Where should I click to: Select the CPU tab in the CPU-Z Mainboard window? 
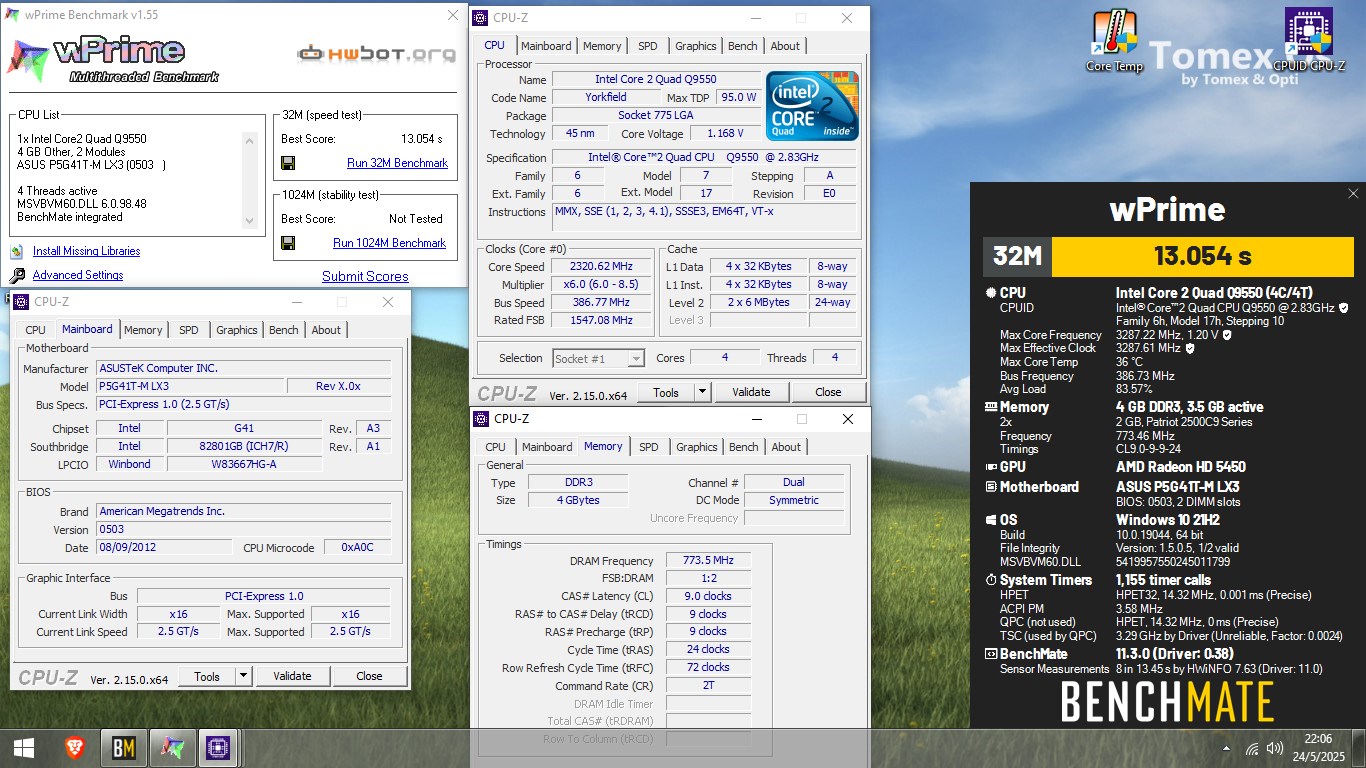pyautogui.click(x=35, y=330)
